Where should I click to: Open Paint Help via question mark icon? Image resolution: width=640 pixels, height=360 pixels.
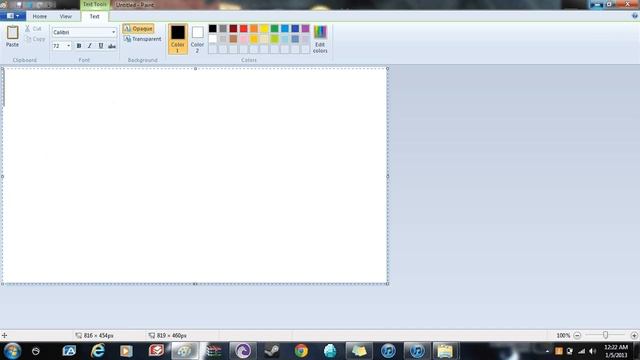pyautogui.click(x=635, y=16)
